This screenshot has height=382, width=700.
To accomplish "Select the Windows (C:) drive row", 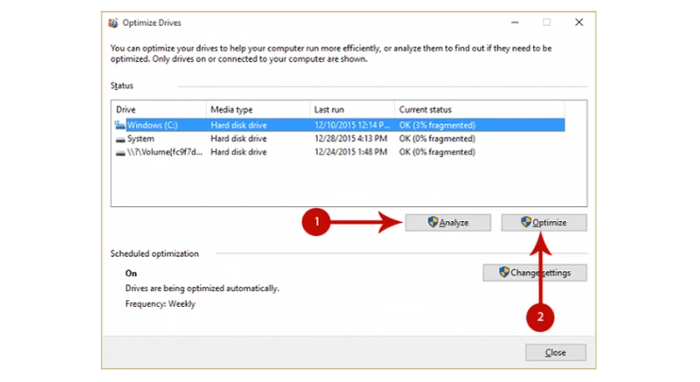I will [x=339, y=125].
